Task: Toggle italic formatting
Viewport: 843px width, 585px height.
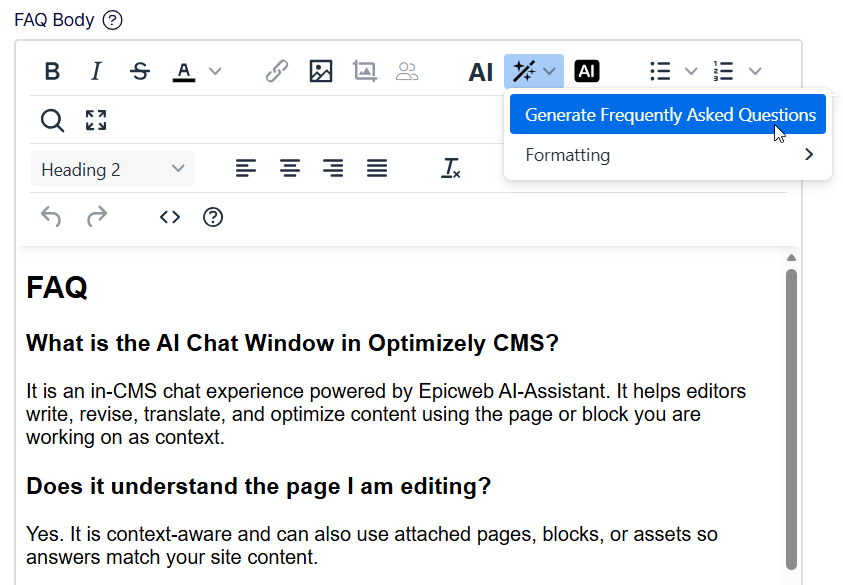Action: (96, 71)
